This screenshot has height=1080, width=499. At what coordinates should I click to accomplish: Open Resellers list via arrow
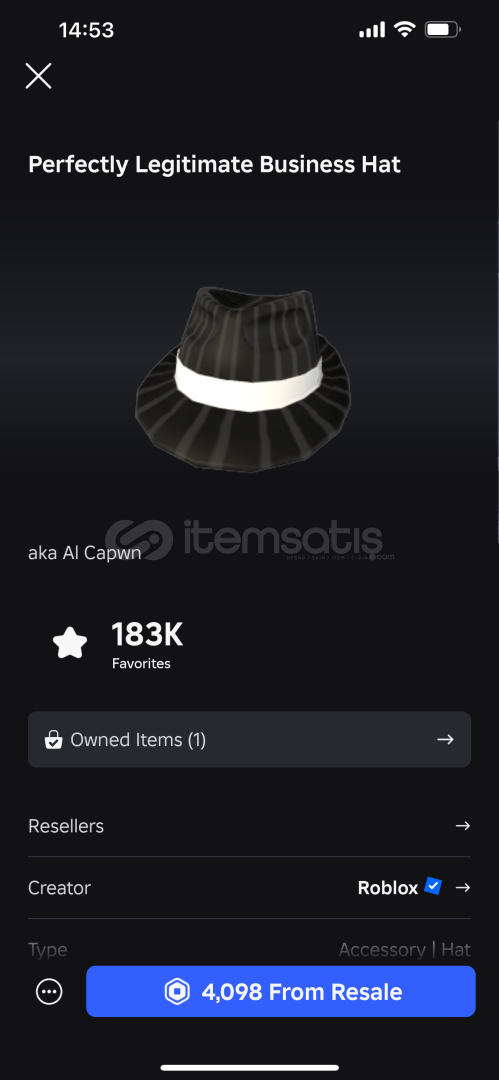463,826
